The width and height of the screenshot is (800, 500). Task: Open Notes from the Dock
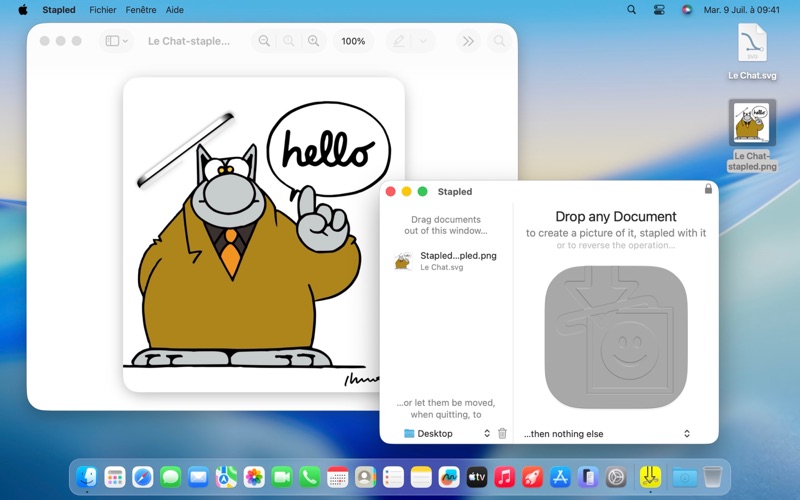pyautogui.click(x=421, y=478)
